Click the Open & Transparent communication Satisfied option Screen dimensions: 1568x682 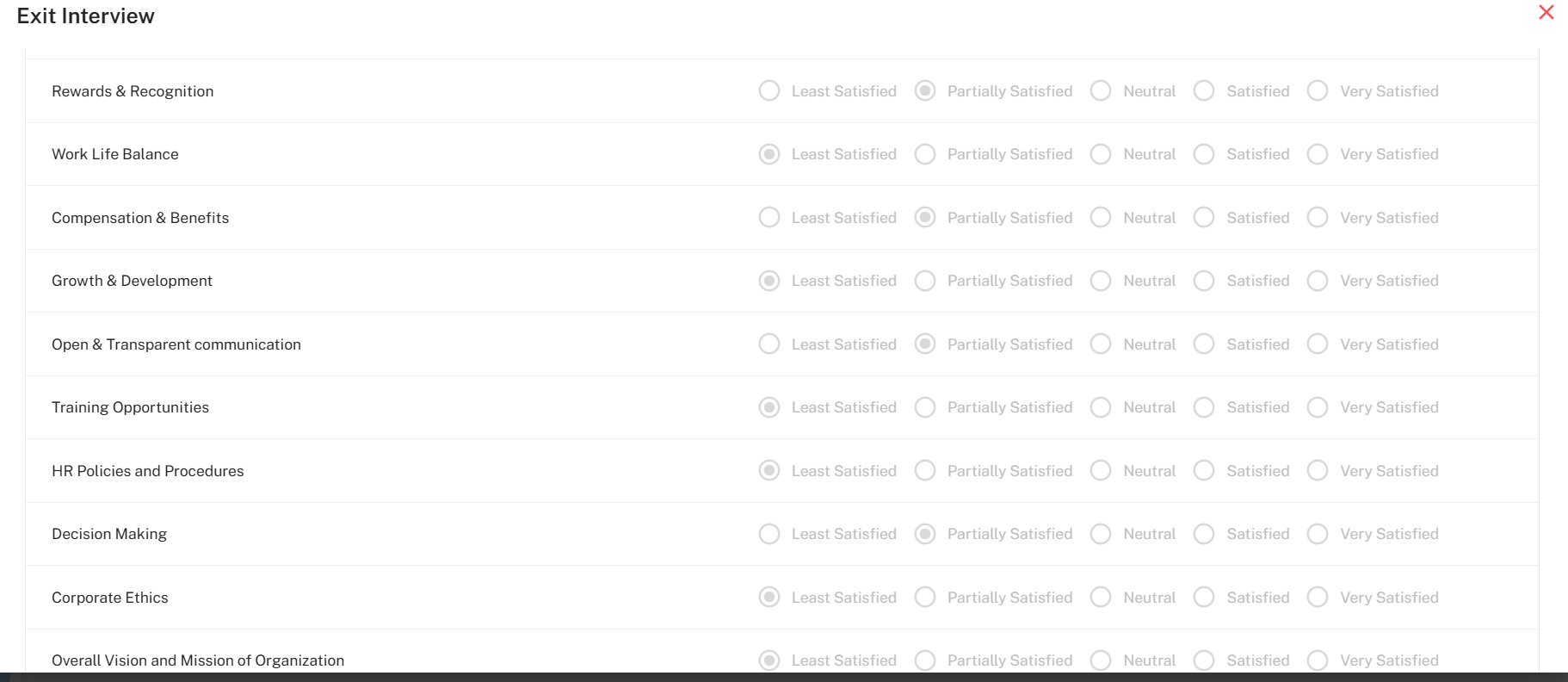(1204, 344)
